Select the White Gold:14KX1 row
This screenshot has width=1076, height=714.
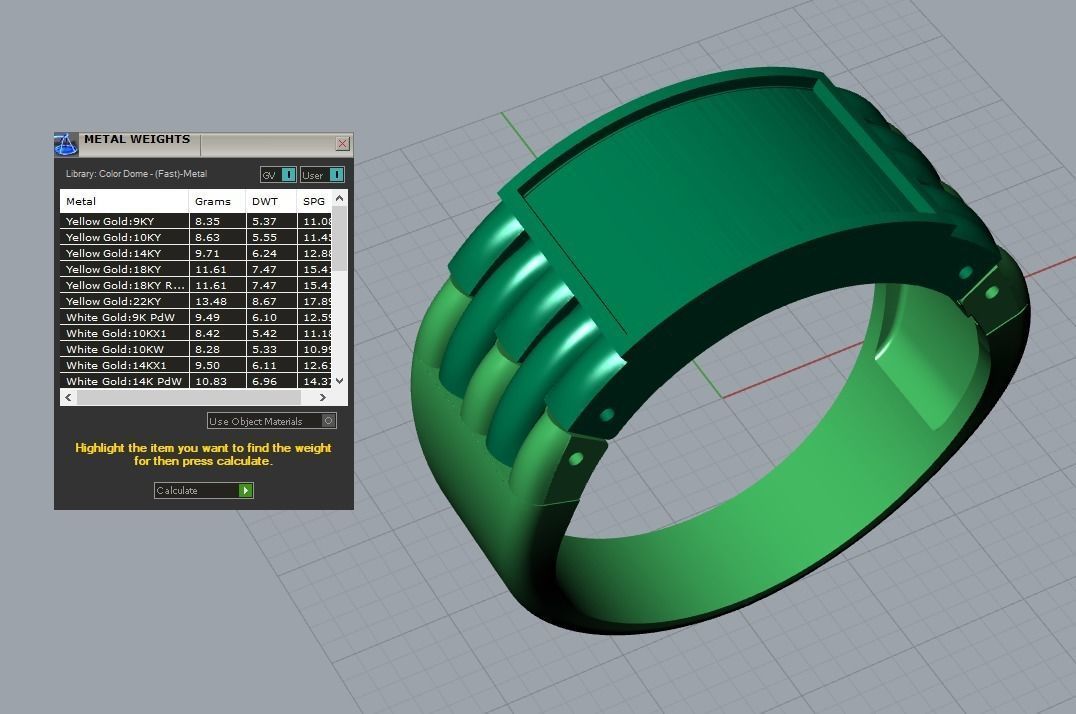click(196, 365)
